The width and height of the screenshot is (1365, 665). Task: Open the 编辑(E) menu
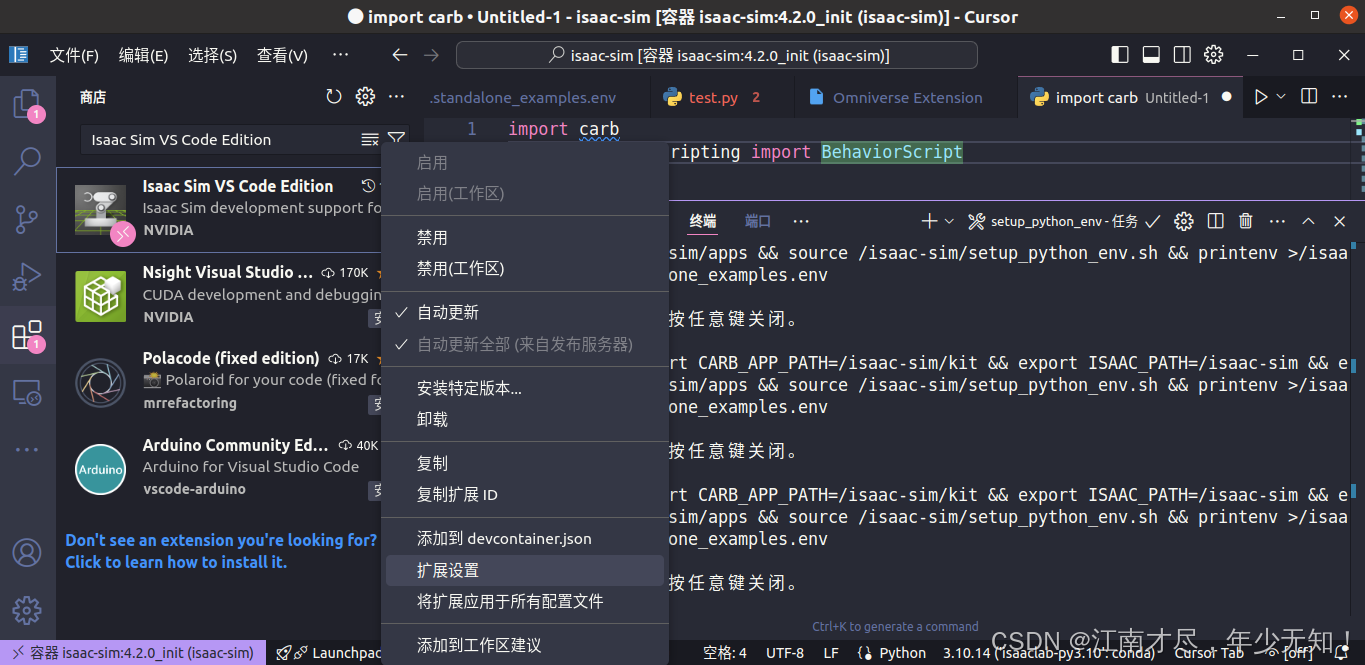point(143,55)
